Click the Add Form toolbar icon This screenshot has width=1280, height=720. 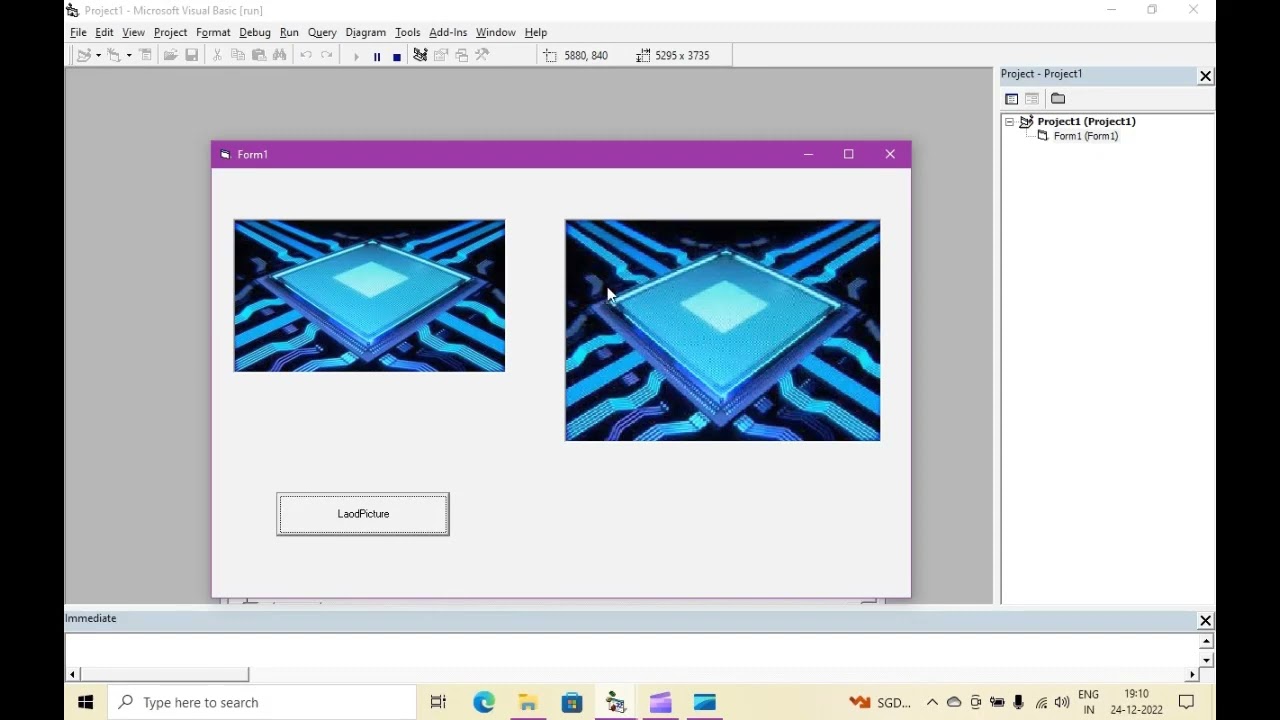115,56
